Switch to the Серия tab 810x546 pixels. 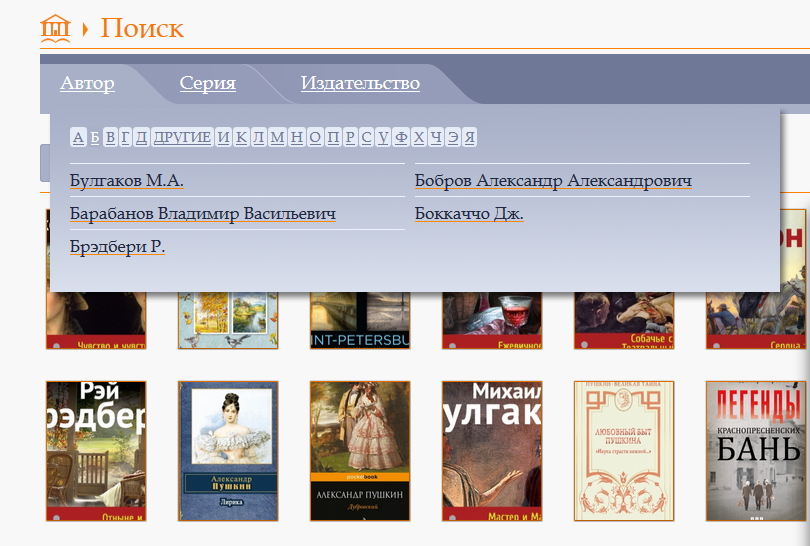click(208, 83)
